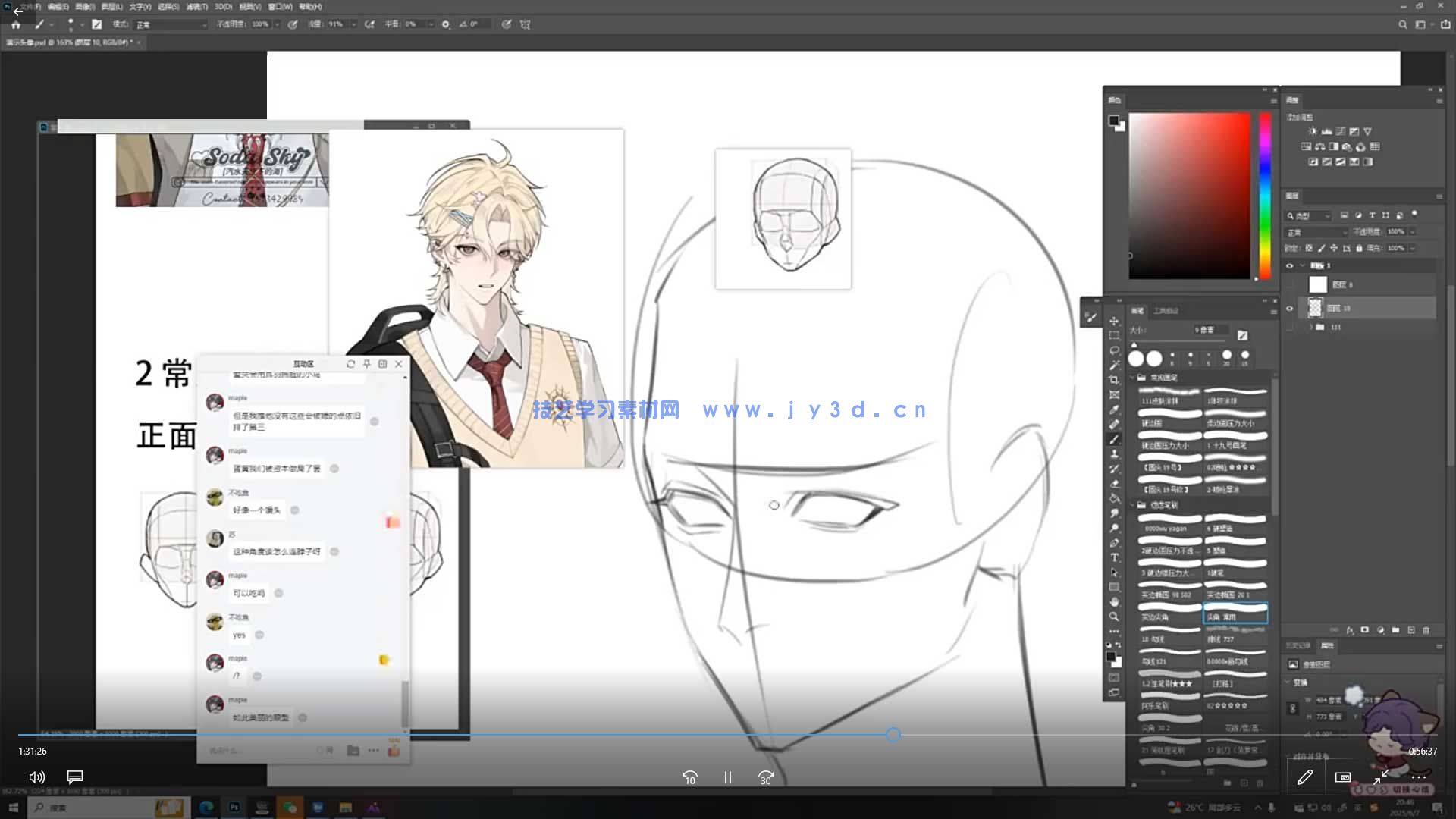Toggle visibility of layer 10
The image size is (1456, 819).
pyautogui.click(x=1289, y=308)
